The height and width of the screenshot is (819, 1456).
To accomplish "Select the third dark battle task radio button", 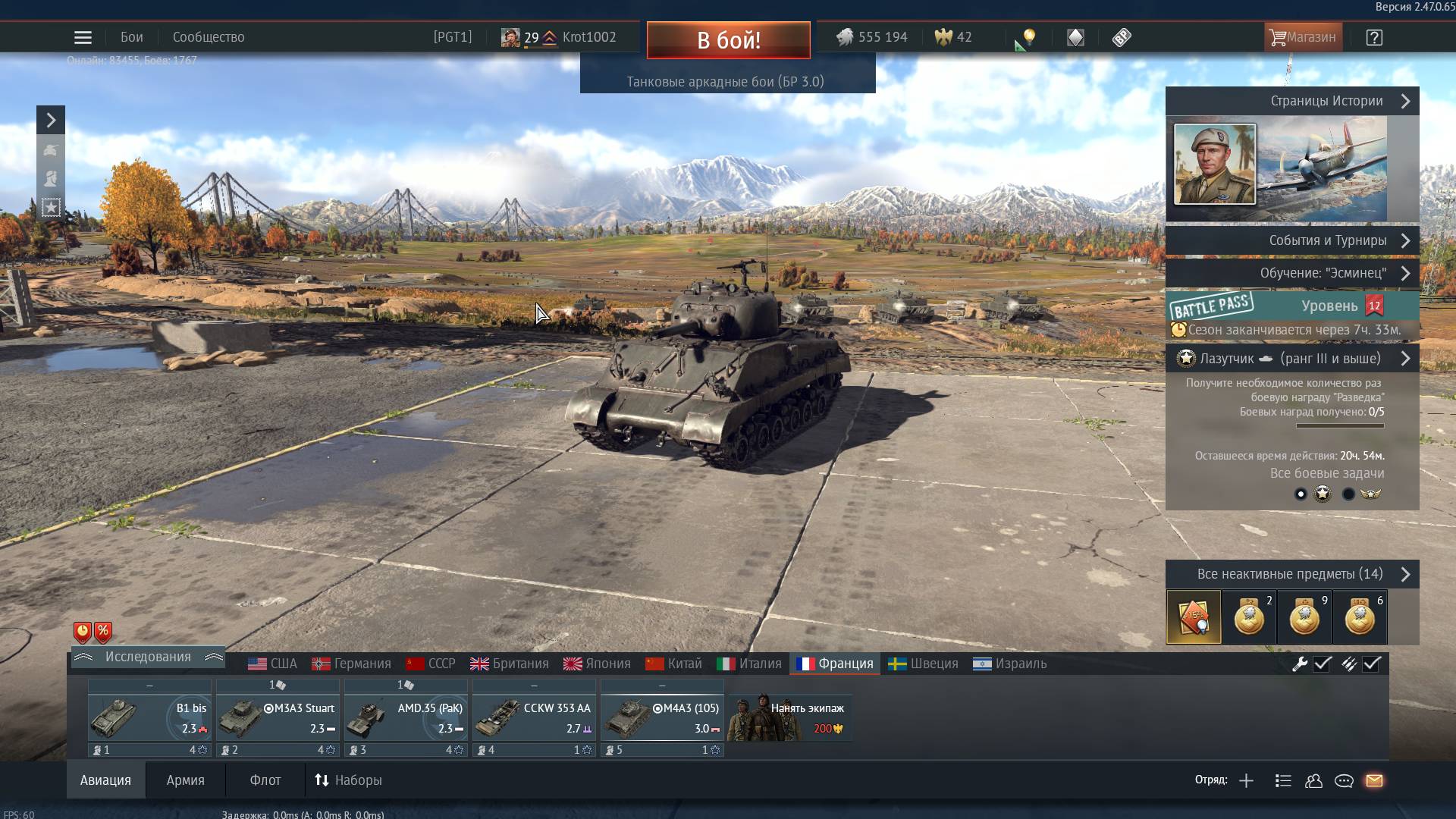I will 1348,494.
